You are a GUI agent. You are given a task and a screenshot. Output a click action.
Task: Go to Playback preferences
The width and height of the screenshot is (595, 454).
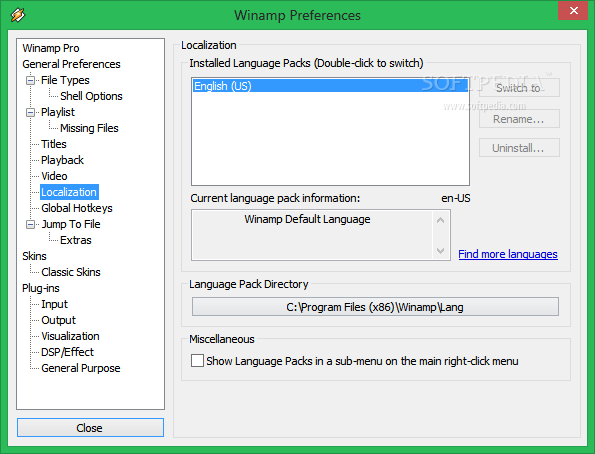click(x=62, y=160)
